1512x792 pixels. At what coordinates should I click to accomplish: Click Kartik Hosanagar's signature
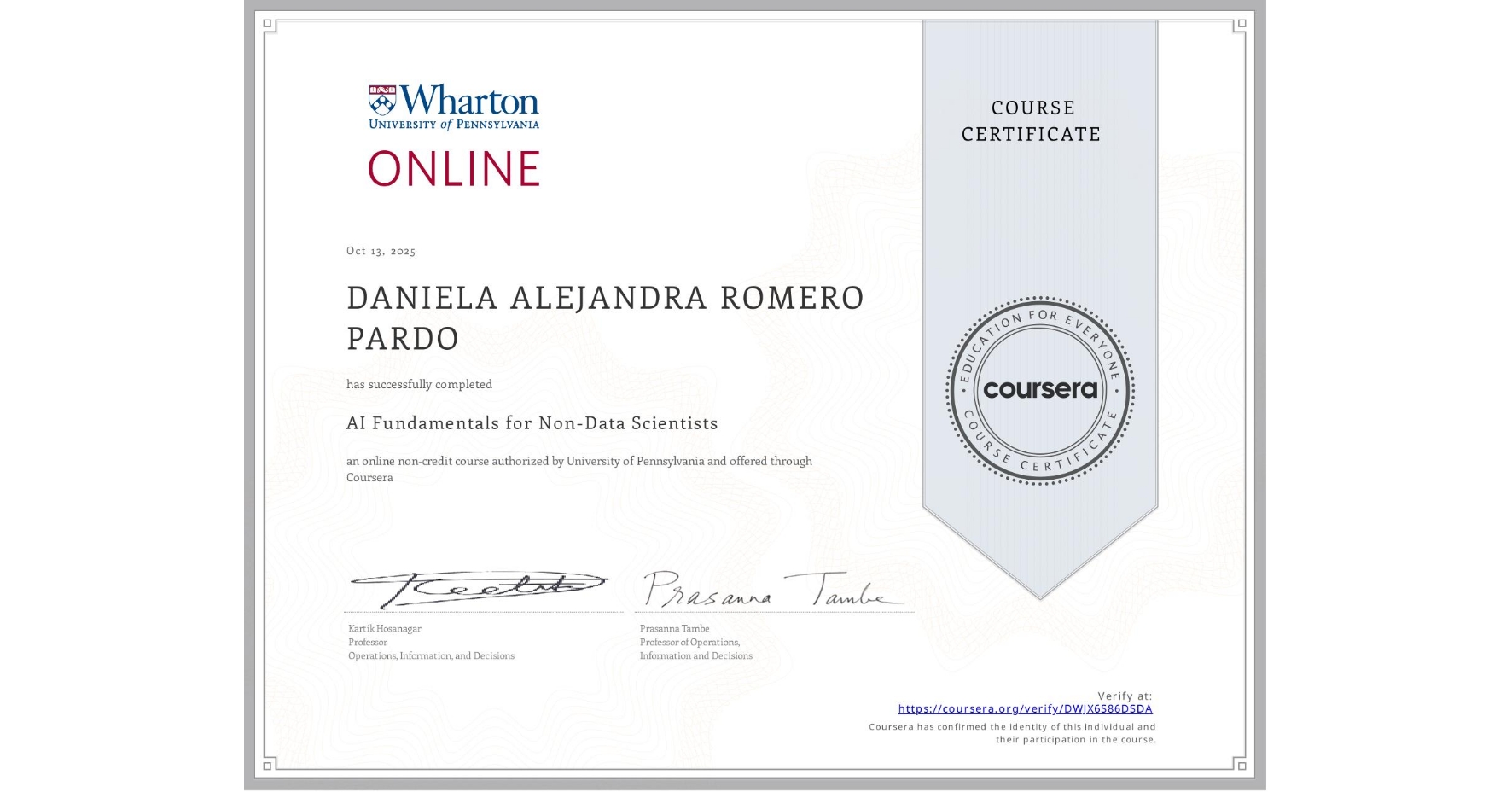pos(478,589)
